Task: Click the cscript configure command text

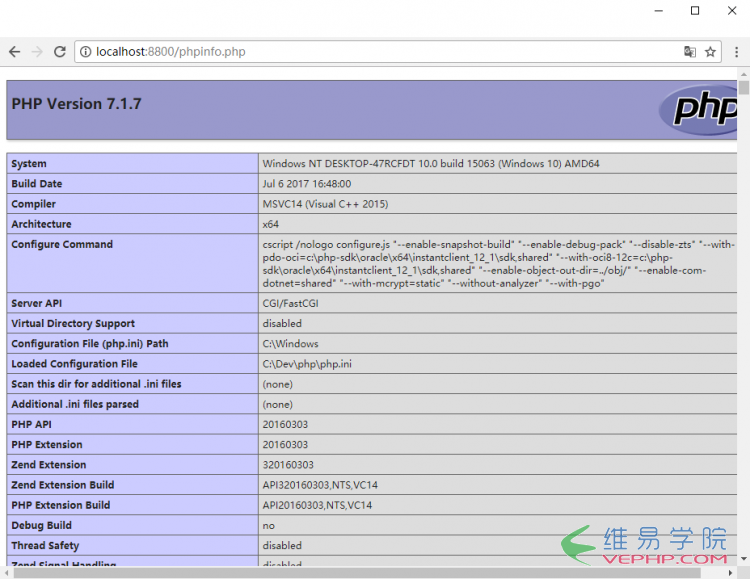Action: tap(497, 264)
